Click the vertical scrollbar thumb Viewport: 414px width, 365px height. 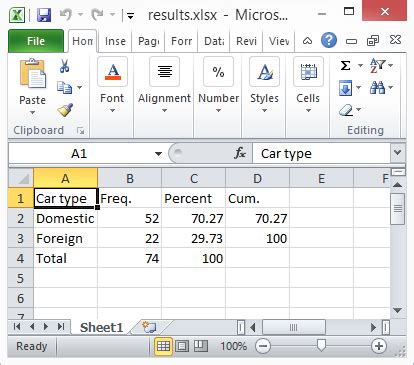(397, 209)
